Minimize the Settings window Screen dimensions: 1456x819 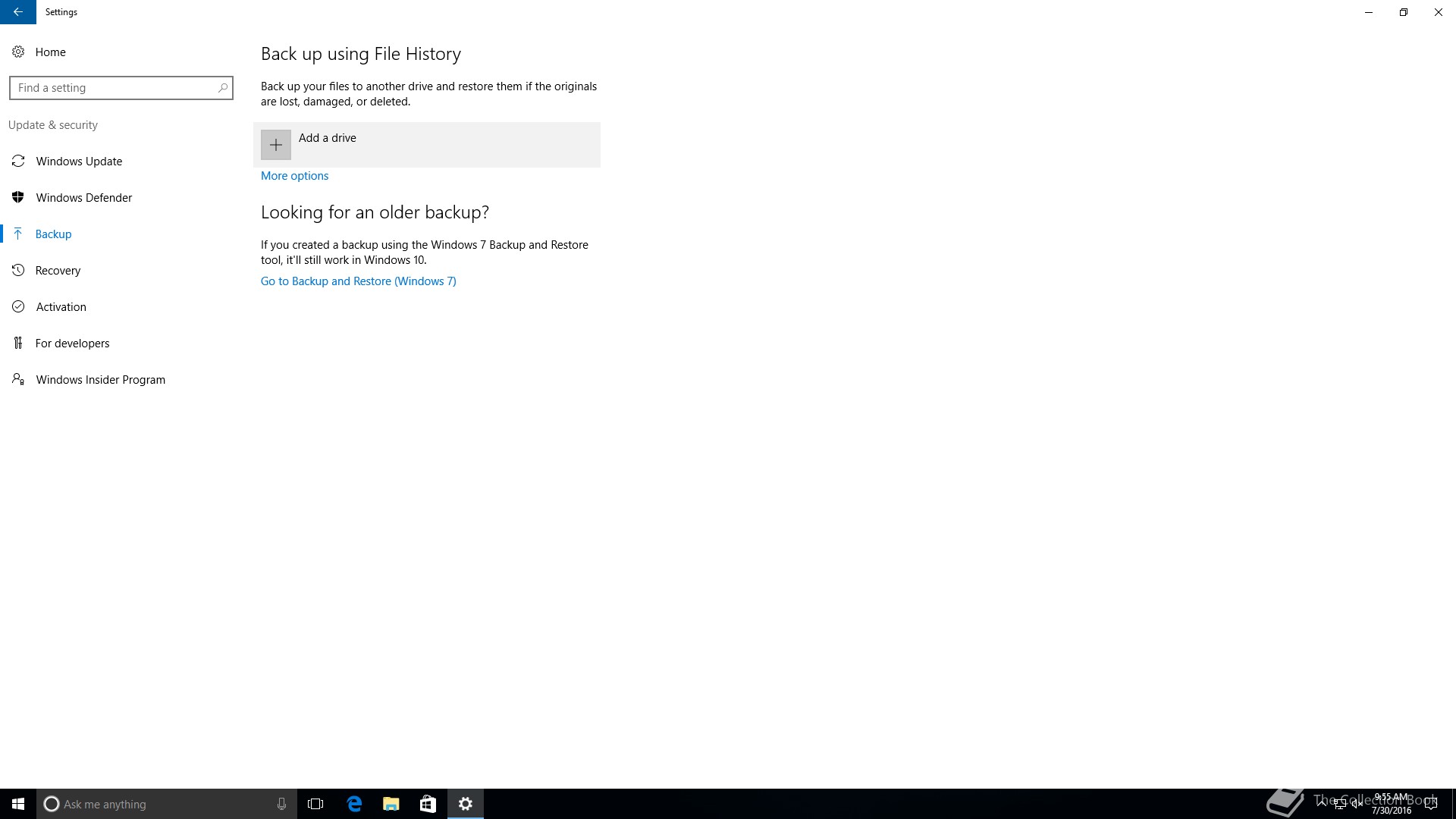[x=1369, y=12]
